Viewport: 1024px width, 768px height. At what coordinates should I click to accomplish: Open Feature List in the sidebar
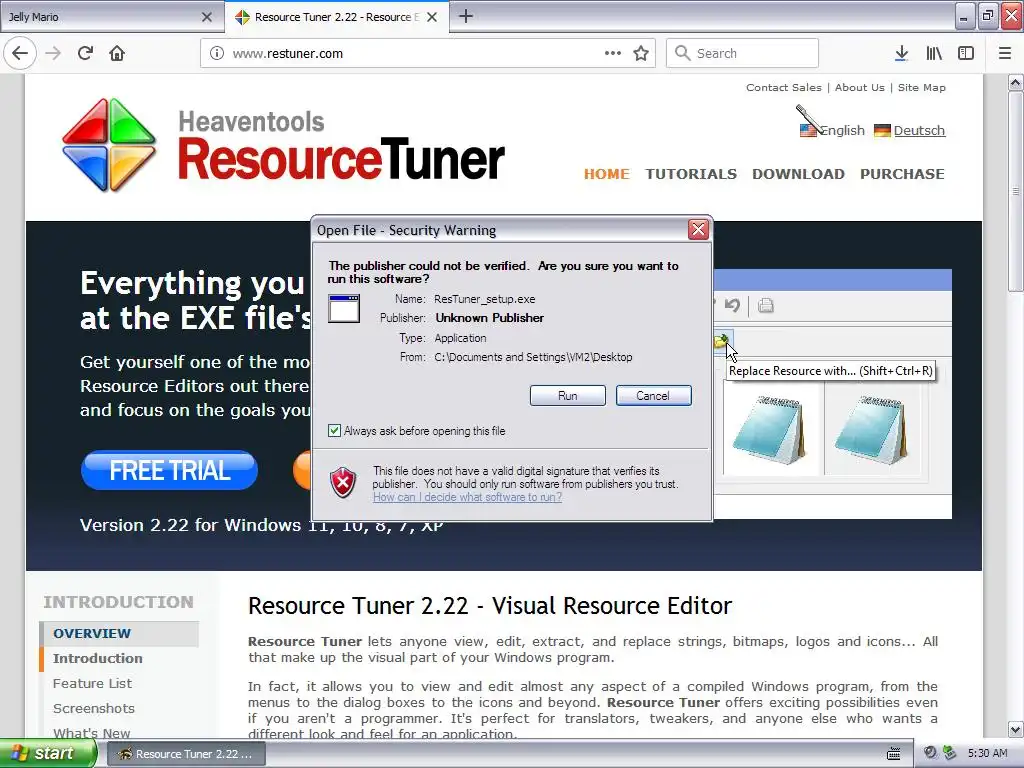coord(92,683)
